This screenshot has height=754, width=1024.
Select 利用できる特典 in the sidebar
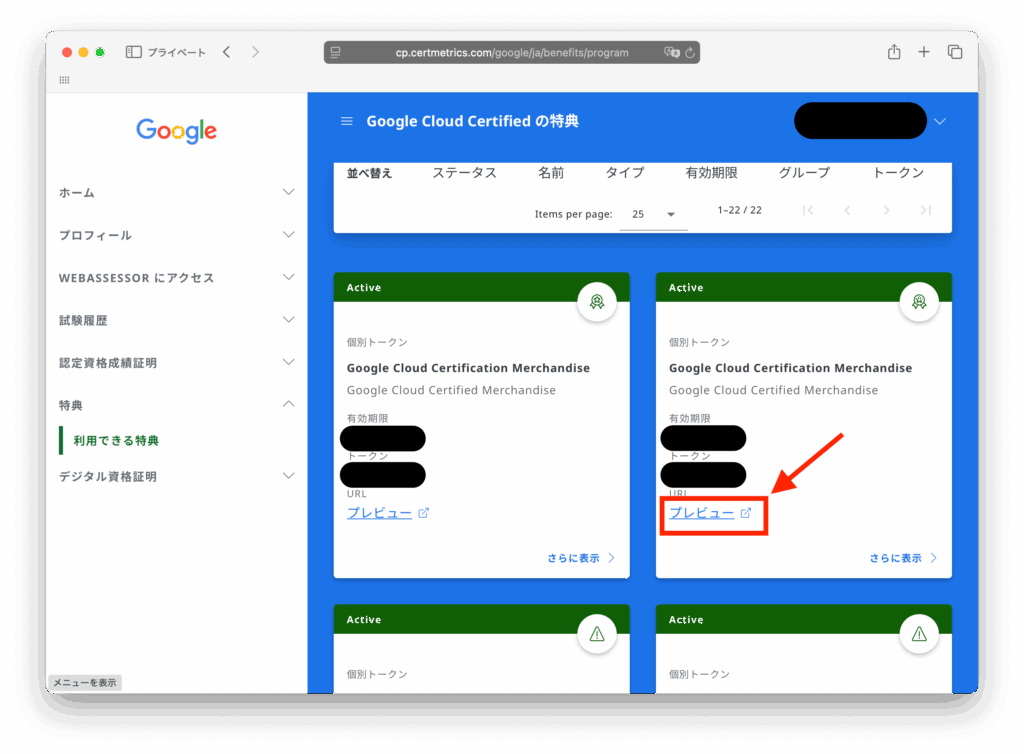(x=116, y=441)
